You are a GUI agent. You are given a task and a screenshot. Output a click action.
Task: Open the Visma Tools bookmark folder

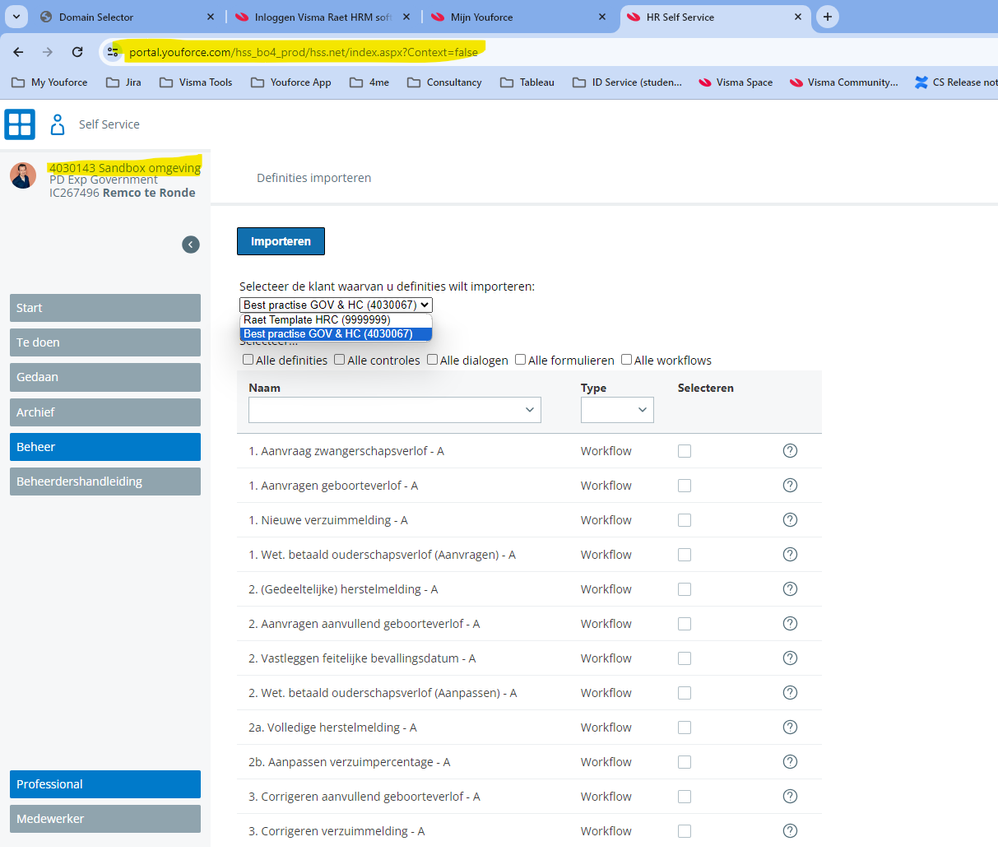(x=196, y=82)
